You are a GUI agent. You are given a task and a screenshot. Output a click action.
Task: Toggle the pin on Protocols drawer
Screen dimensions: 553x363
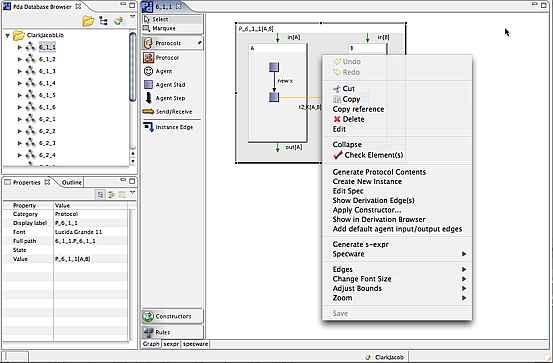tap(199, 43)
